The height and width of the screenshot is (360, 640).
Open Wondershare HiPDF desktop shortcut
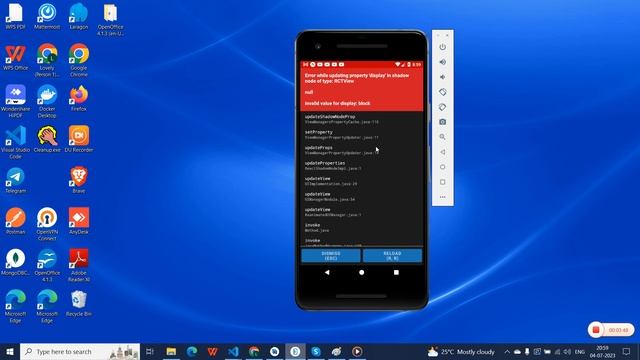tap(16, 101)
